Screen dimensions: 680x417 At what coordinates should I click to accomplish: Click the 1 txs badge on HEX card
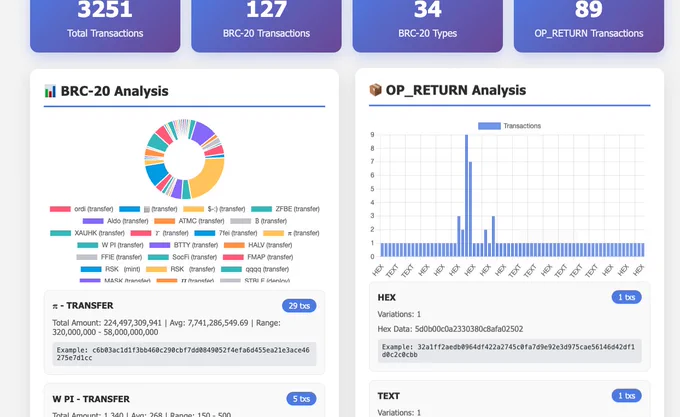point(627,297)
